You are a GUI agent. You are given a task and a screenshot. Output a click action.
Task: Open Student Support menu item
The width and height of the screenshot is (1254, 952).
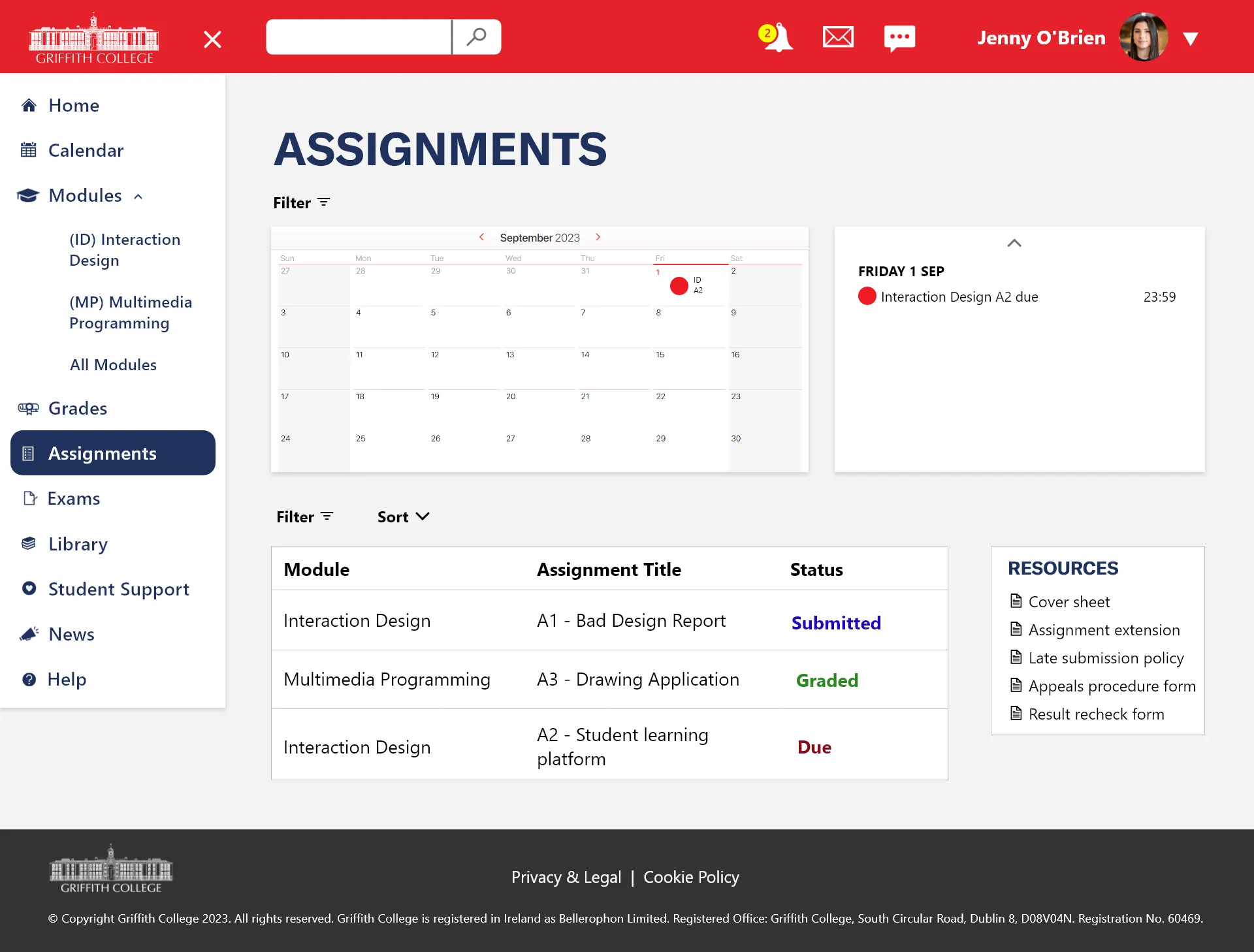pos(118,590)
